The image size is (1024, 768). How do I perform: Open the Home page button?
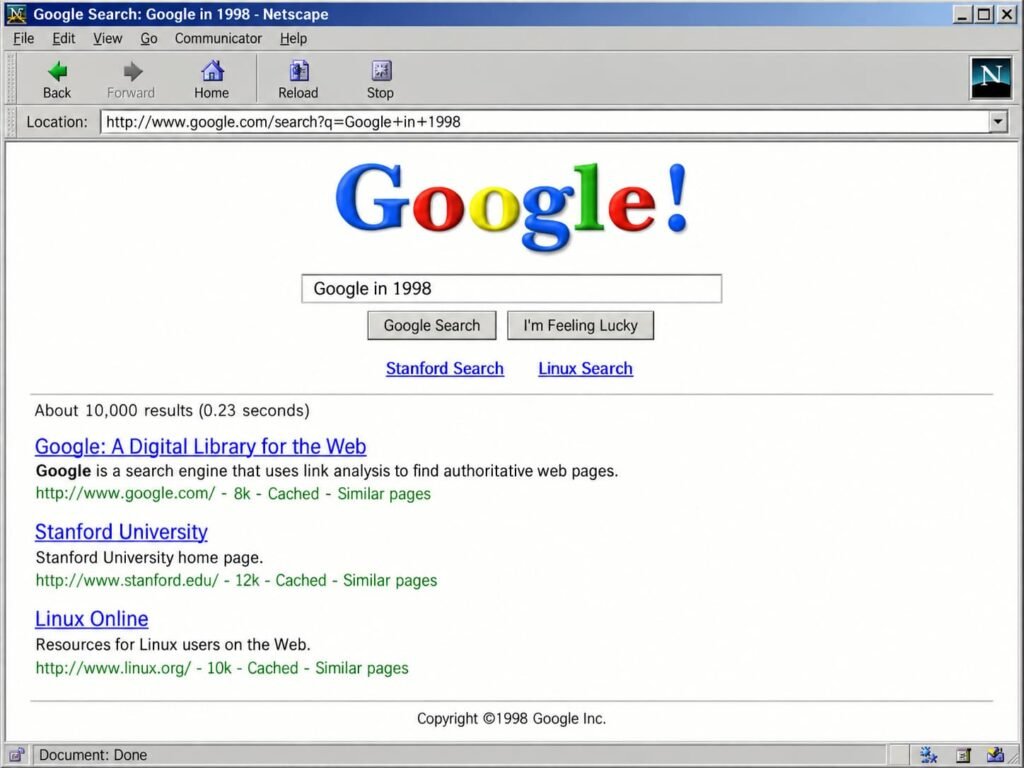[x=212, y=80]
